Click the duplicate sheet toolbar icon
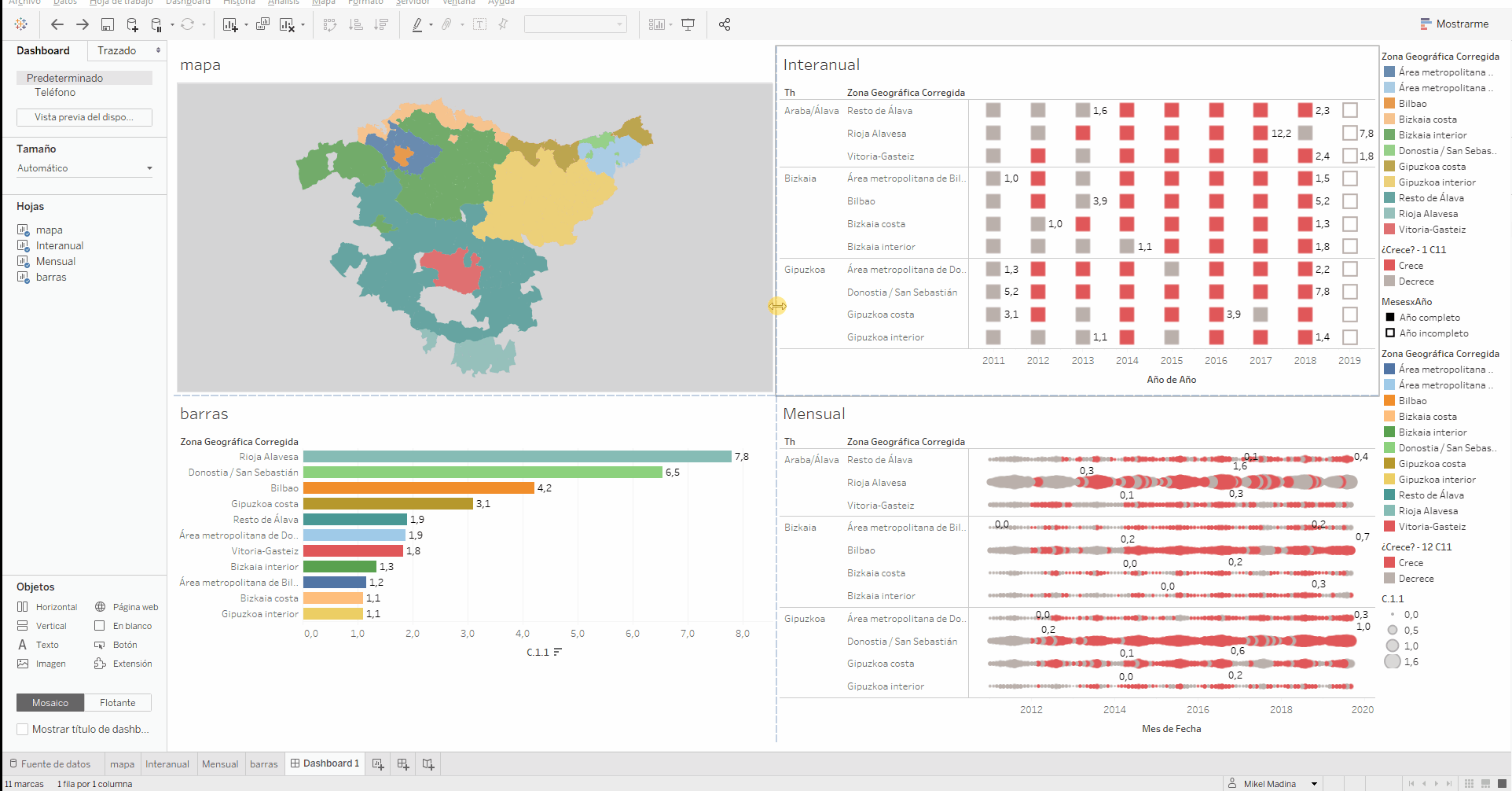1512x791 pixels. (x=262, y=24)
